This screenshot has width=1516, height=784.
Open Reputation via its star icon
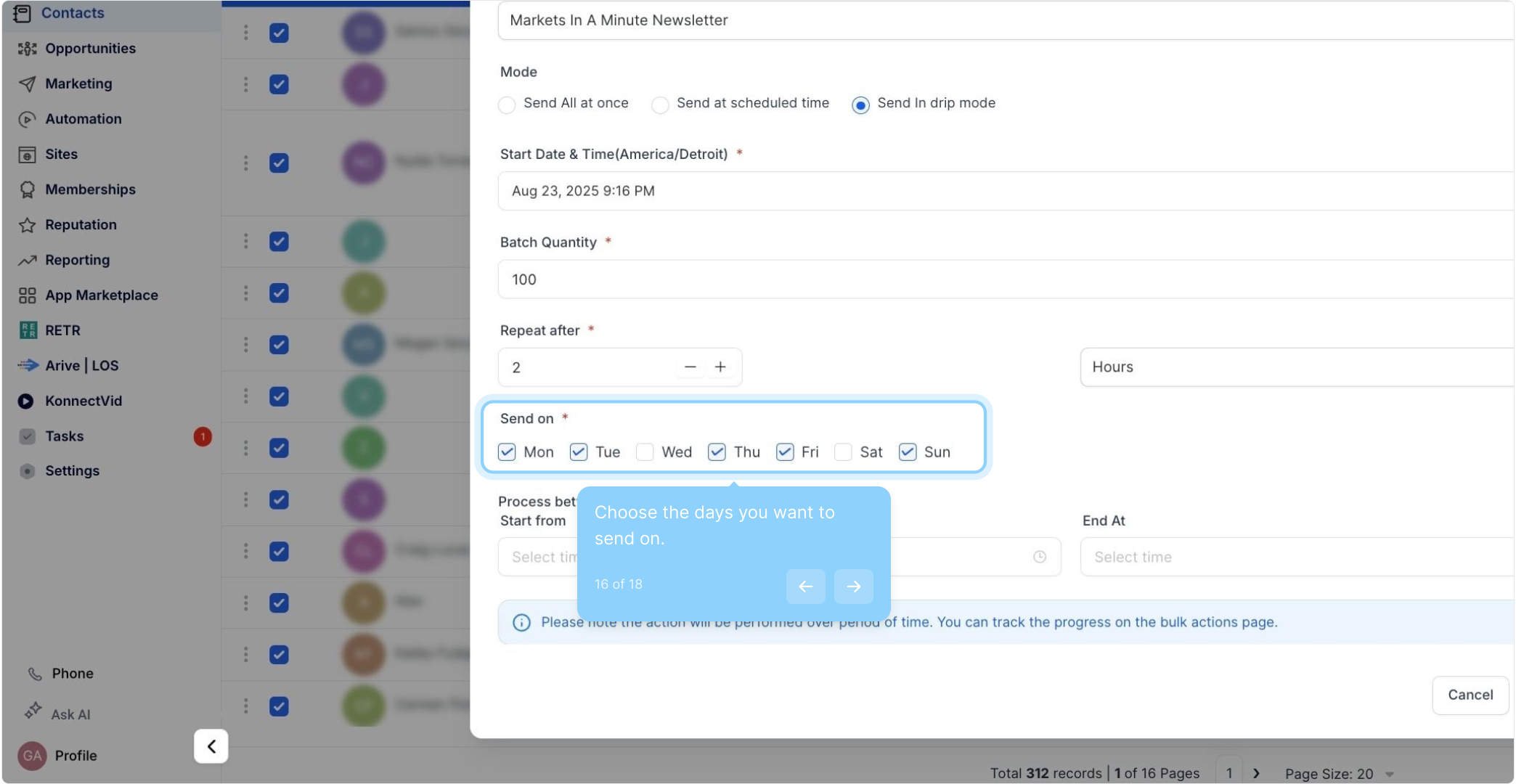click(27, 225)
